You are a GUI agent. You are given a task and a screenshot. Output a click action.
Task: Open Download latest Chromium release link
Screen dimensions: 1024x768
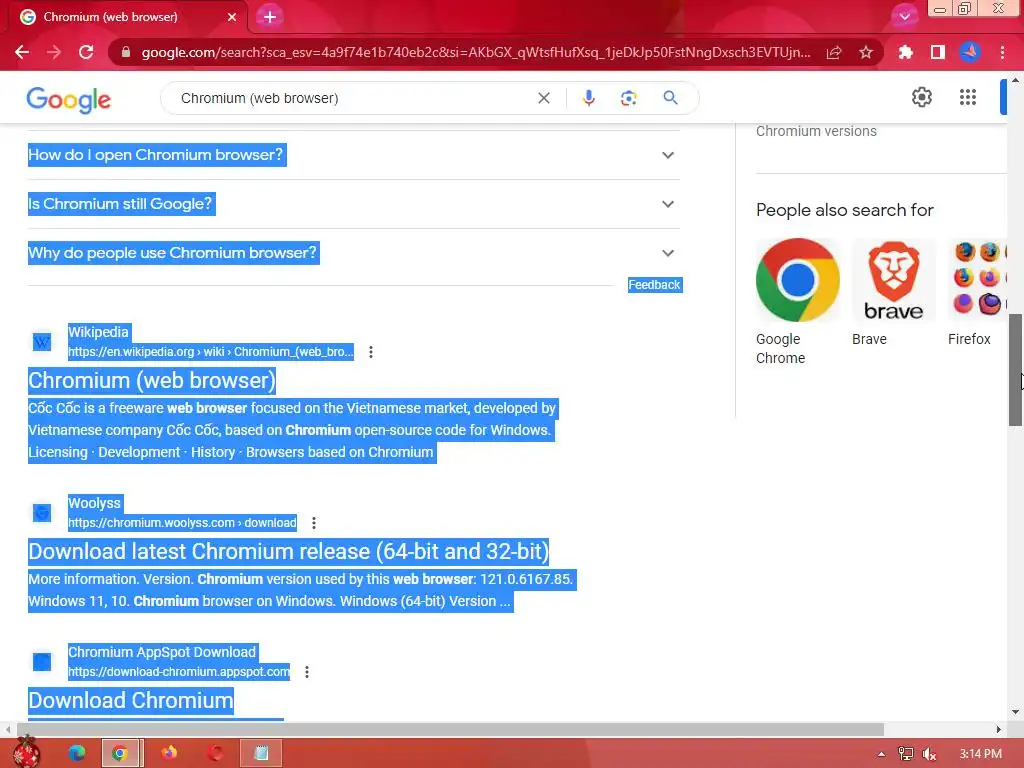click(x=289, y=551)
